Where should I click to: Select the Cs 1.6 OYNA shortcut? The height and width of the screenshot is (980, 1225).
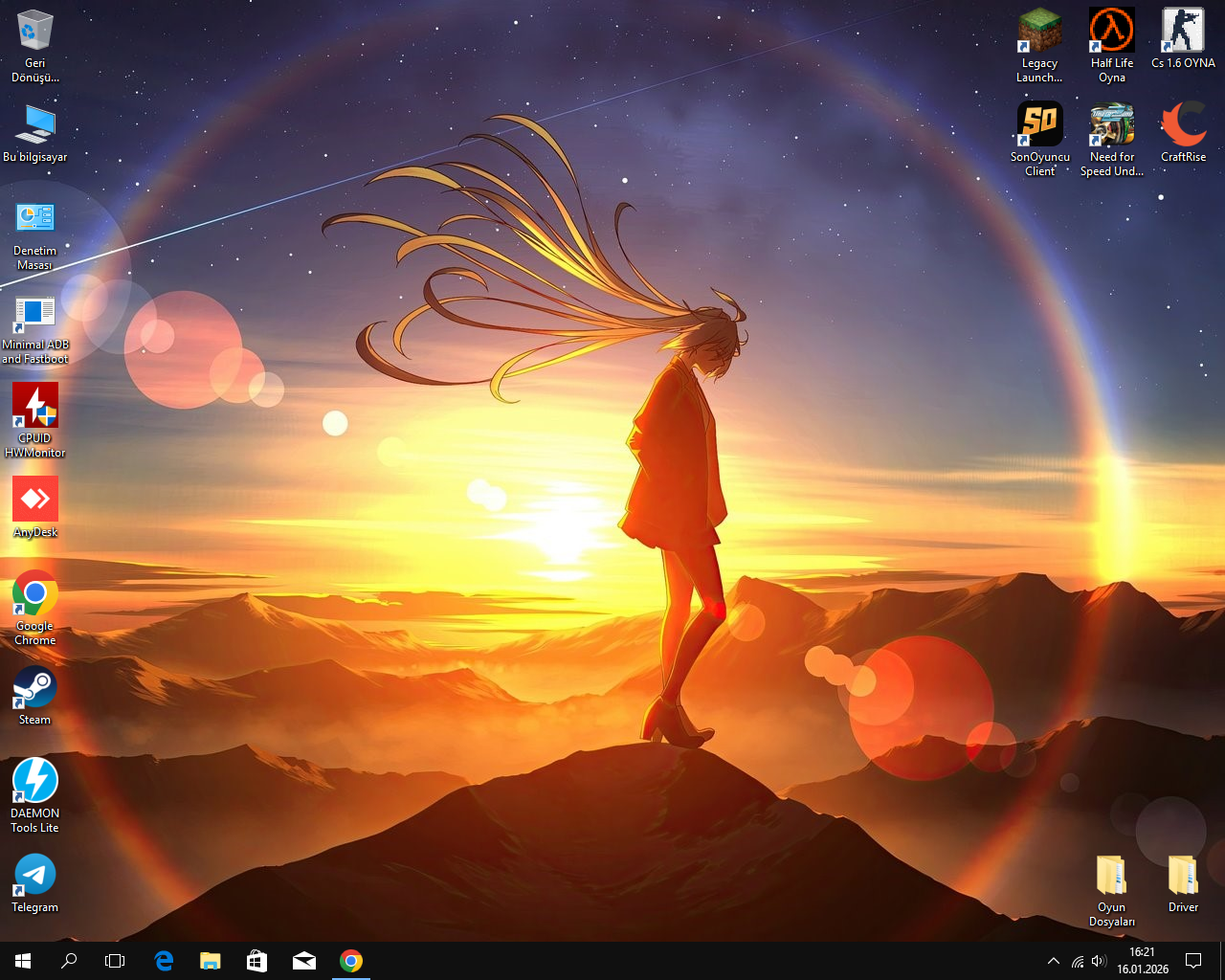[x=1184, y=39]
